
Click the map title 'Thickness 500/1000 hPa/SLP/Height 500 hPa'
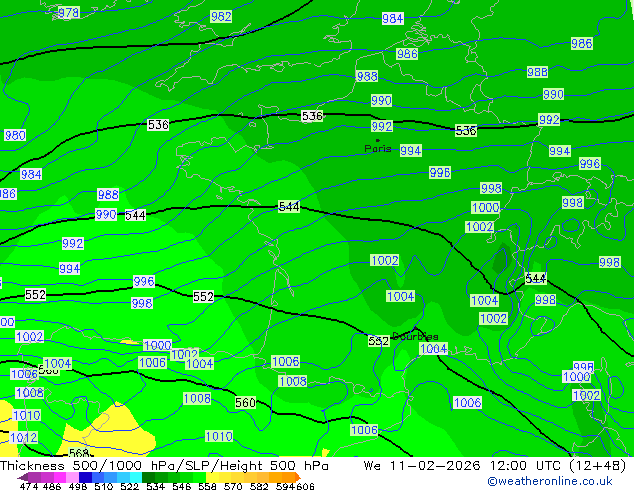point(164,466)
